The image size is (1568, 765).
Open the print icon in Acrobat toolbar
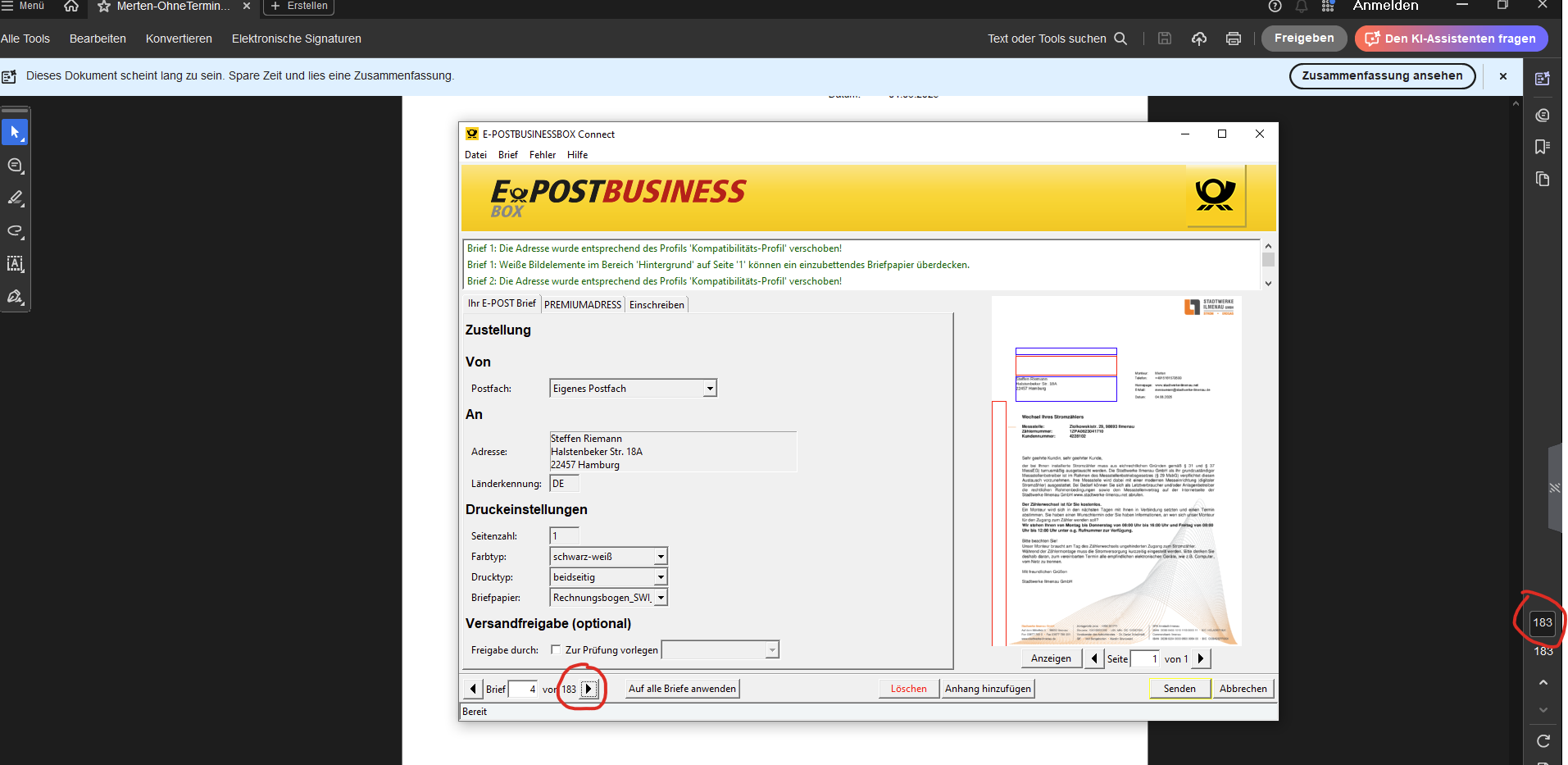click(x=1233, y=39)
